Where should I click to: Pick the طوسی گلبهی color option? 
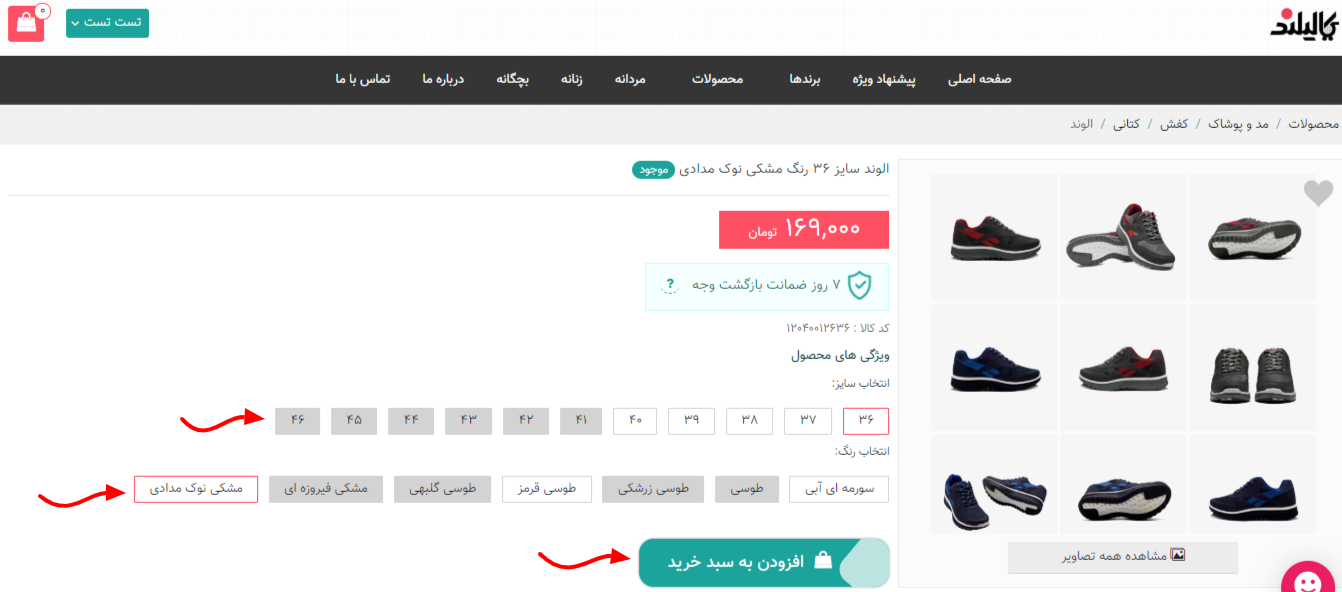click(x=443, y=489)
